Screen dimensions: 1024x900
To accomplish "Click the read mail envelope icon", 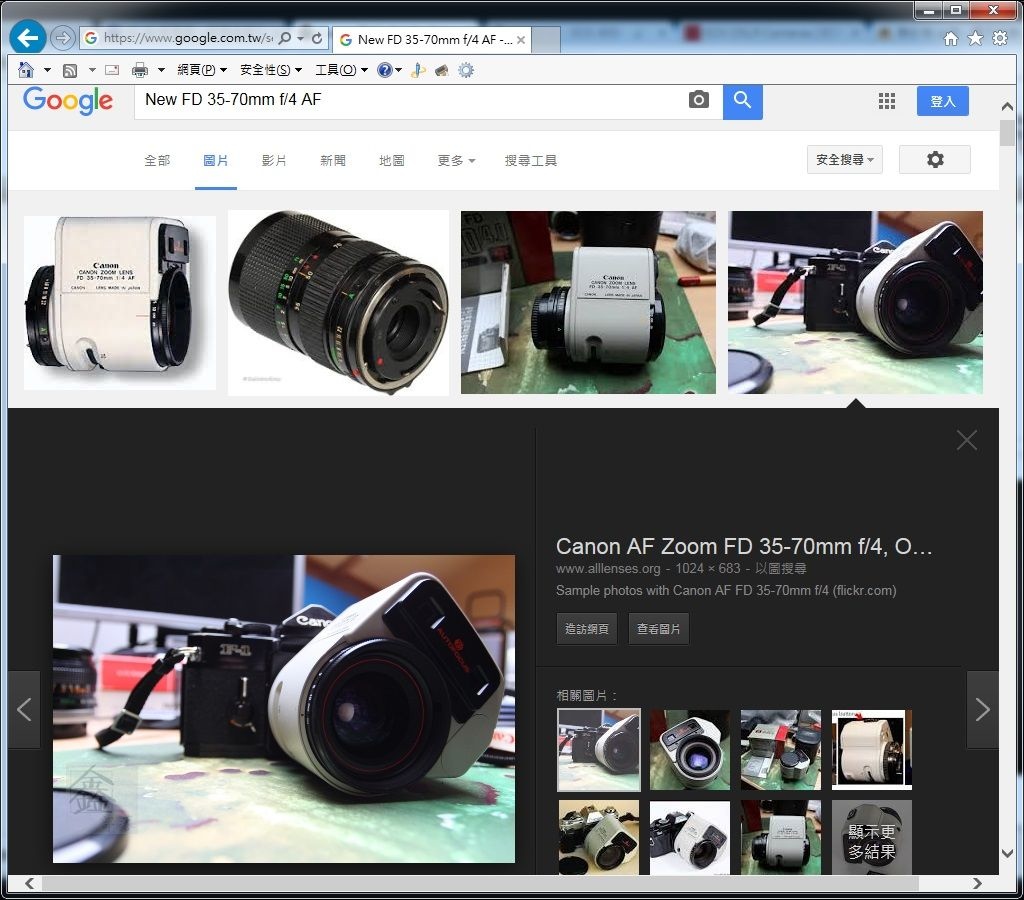I will (x=112, y=70).
